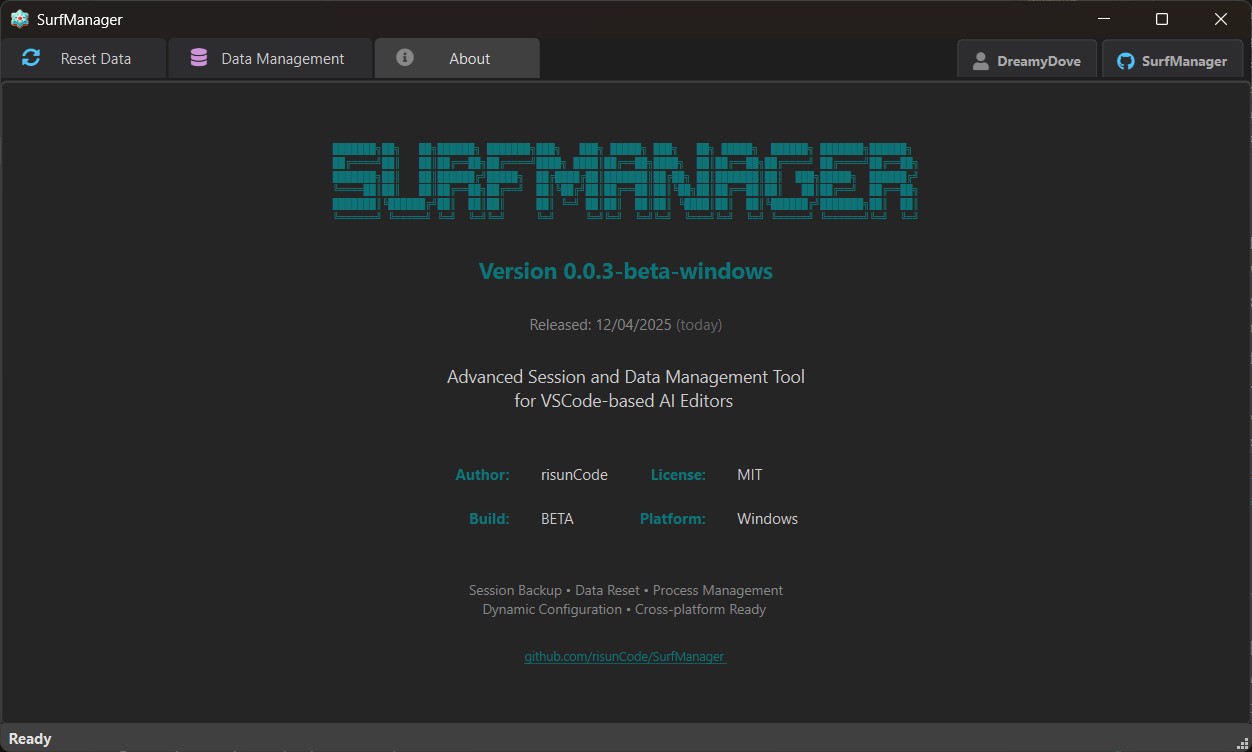
Task: Click the 'for VSCode-based AI Editors' line
Action: (x=624, y=401)
